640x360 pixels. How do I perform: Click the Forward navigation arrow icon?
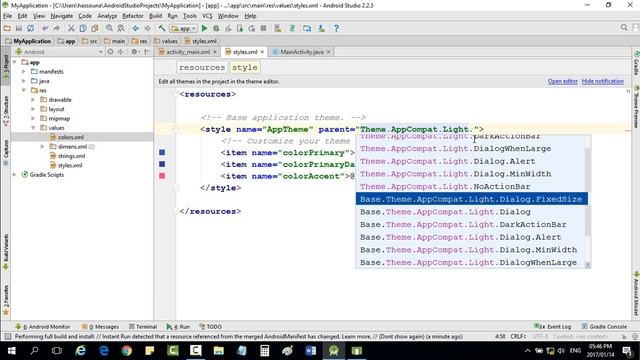147,29
